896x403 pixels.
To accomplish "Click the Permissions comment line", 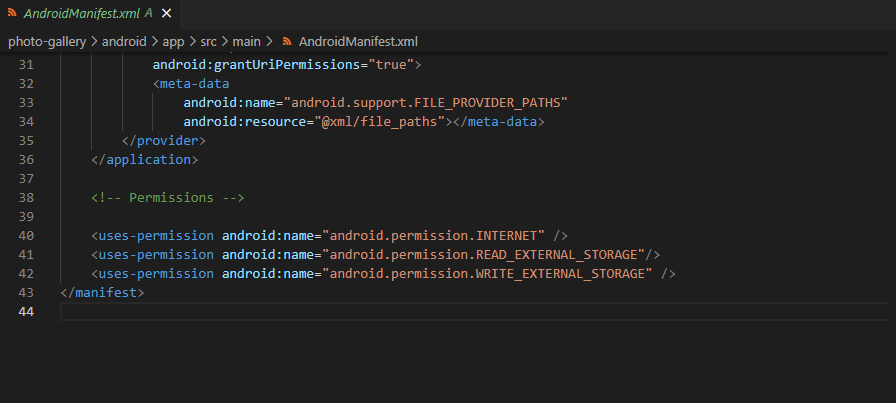I will click(168, 198).
